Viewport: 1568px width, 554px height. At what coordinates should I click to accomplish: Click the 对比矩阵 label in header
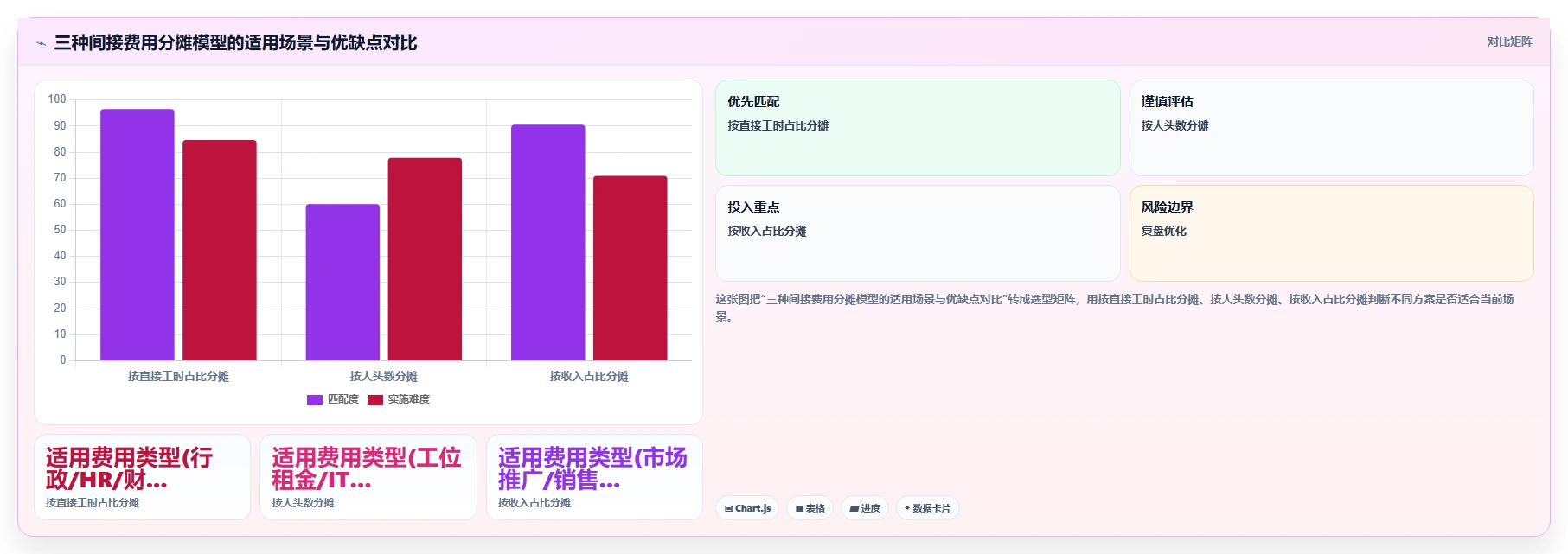tap(1509, 42)
